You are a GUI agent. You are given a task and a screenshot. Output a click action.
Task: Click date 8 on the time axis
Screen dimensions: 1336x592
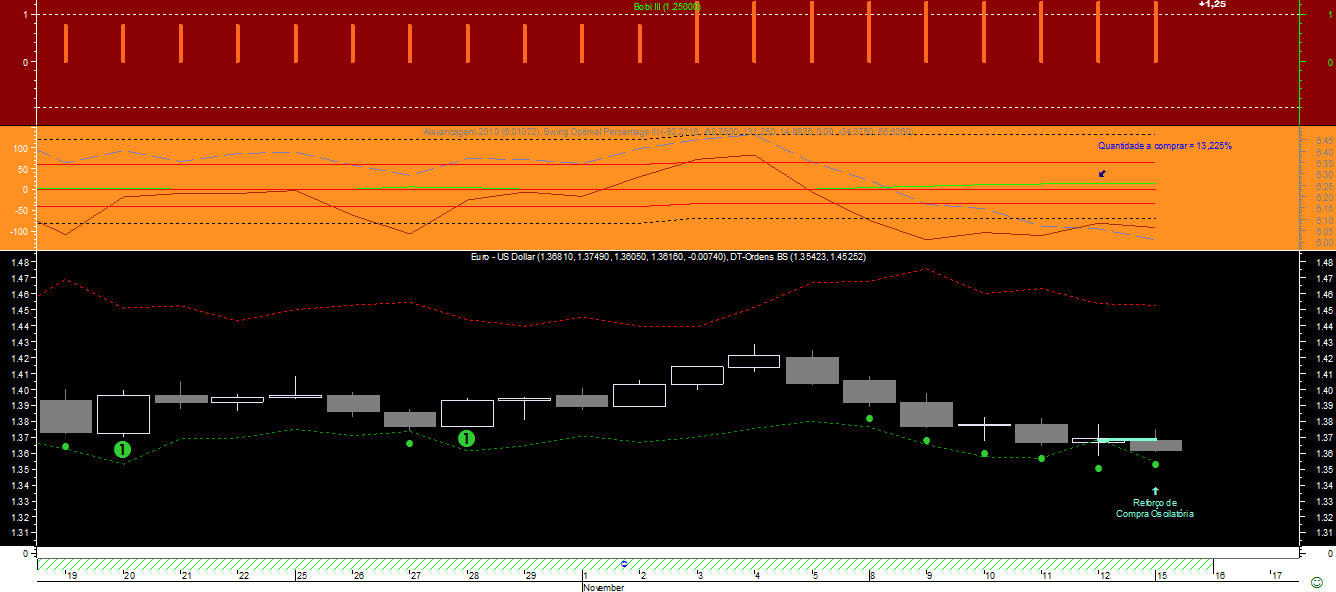point(870,575)
